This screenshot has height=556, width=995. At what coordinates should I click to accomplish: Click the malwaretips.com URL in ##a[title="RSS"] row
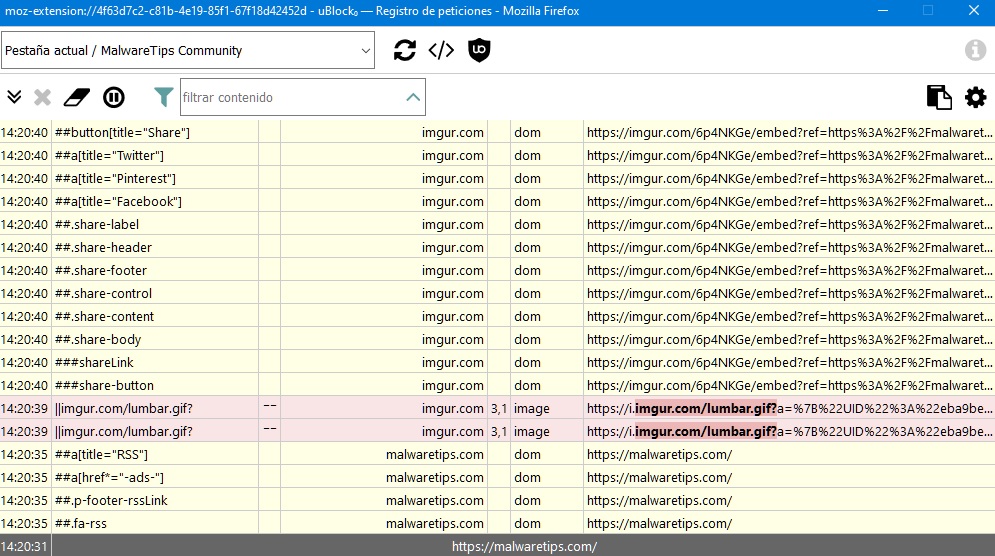(x=659, y=454)
